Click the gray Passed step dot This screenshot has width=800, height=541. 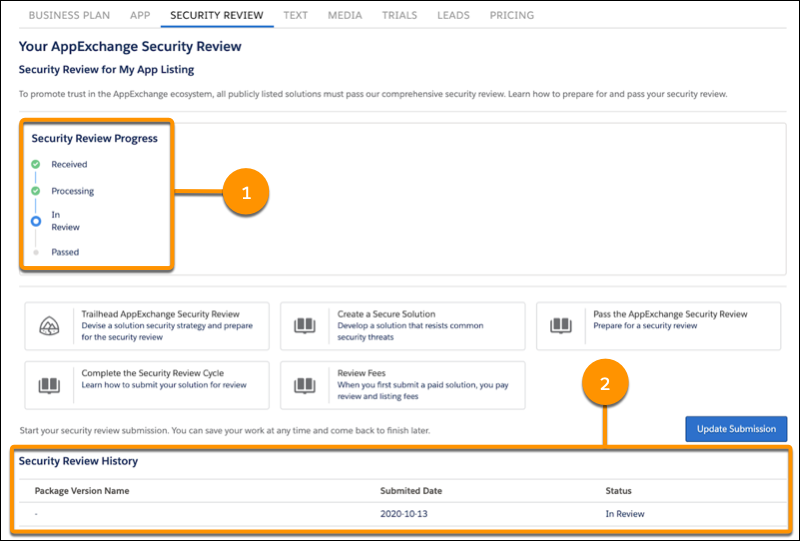pyautogui.click(x=36, y=252)
